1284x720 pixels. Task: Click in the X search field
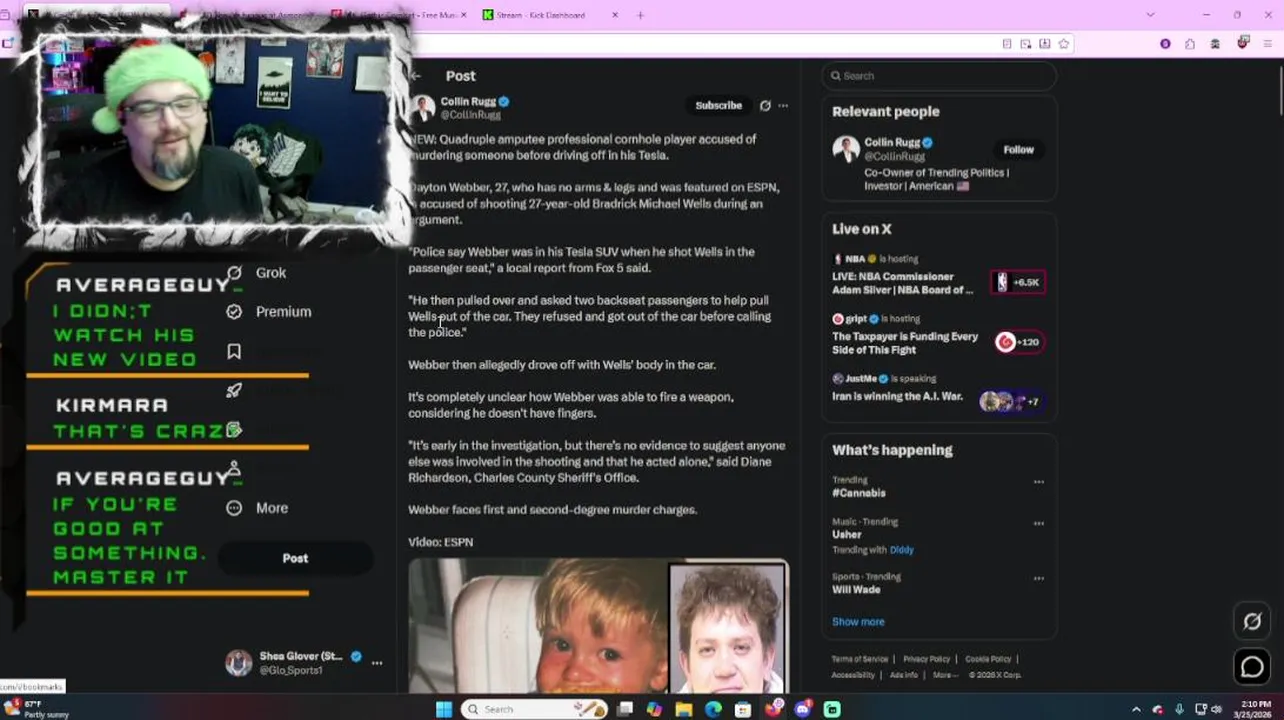pyautogui.click(x=940, y=76)
